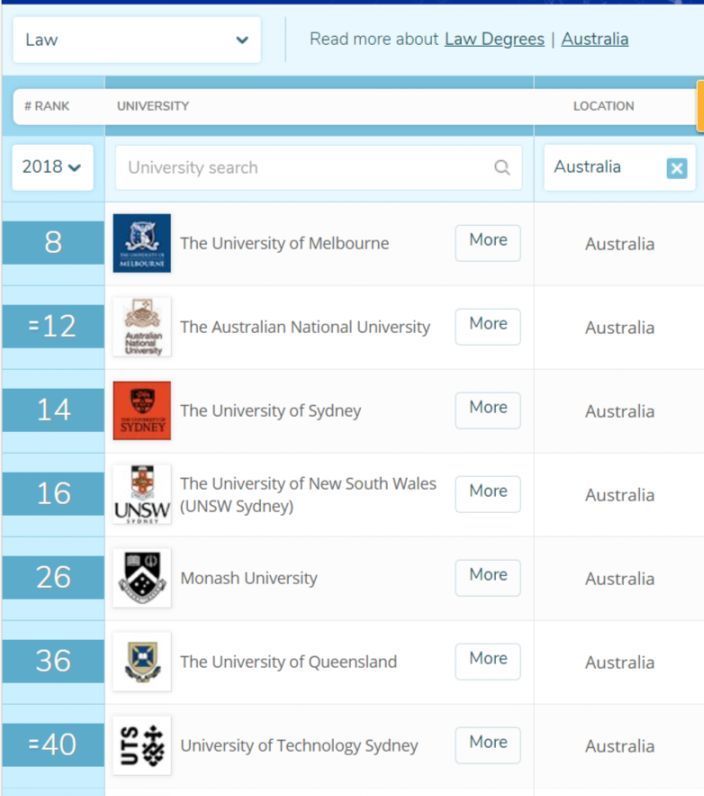The height and width of the screenshot is (796, 704).
Task: Open the Law subject dropdown
Action: point(137,40)
